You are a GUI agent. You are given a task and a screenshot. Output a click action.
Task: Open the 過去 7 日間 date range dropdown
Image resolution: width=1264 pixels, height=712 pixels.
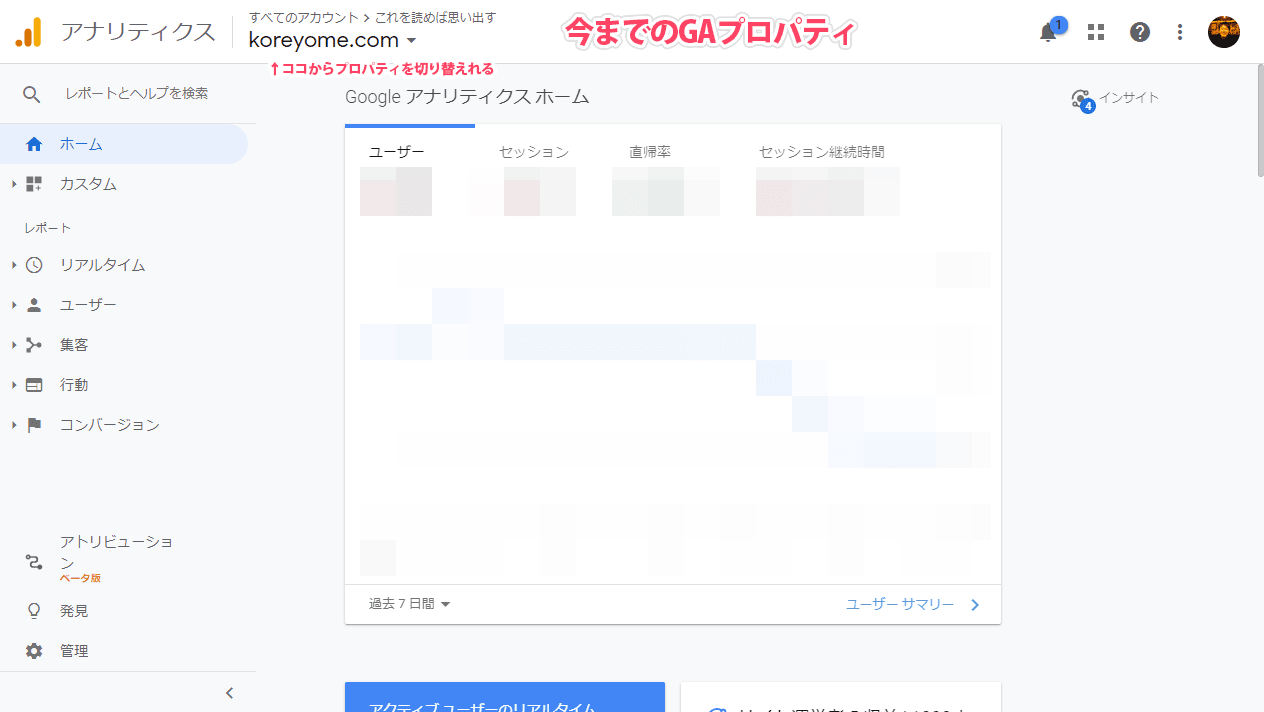(x=410, y=604)
